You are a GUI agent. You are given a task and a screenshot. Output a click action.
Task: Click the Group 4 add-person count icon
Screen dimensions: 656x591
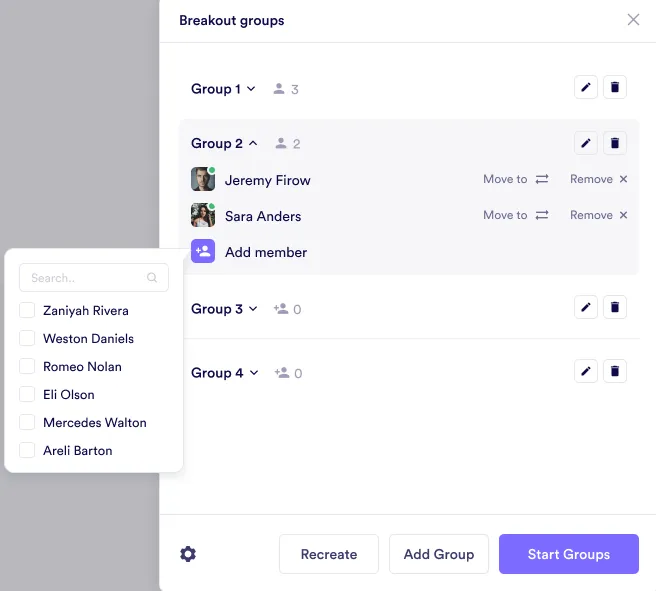(x=282, y=373)
